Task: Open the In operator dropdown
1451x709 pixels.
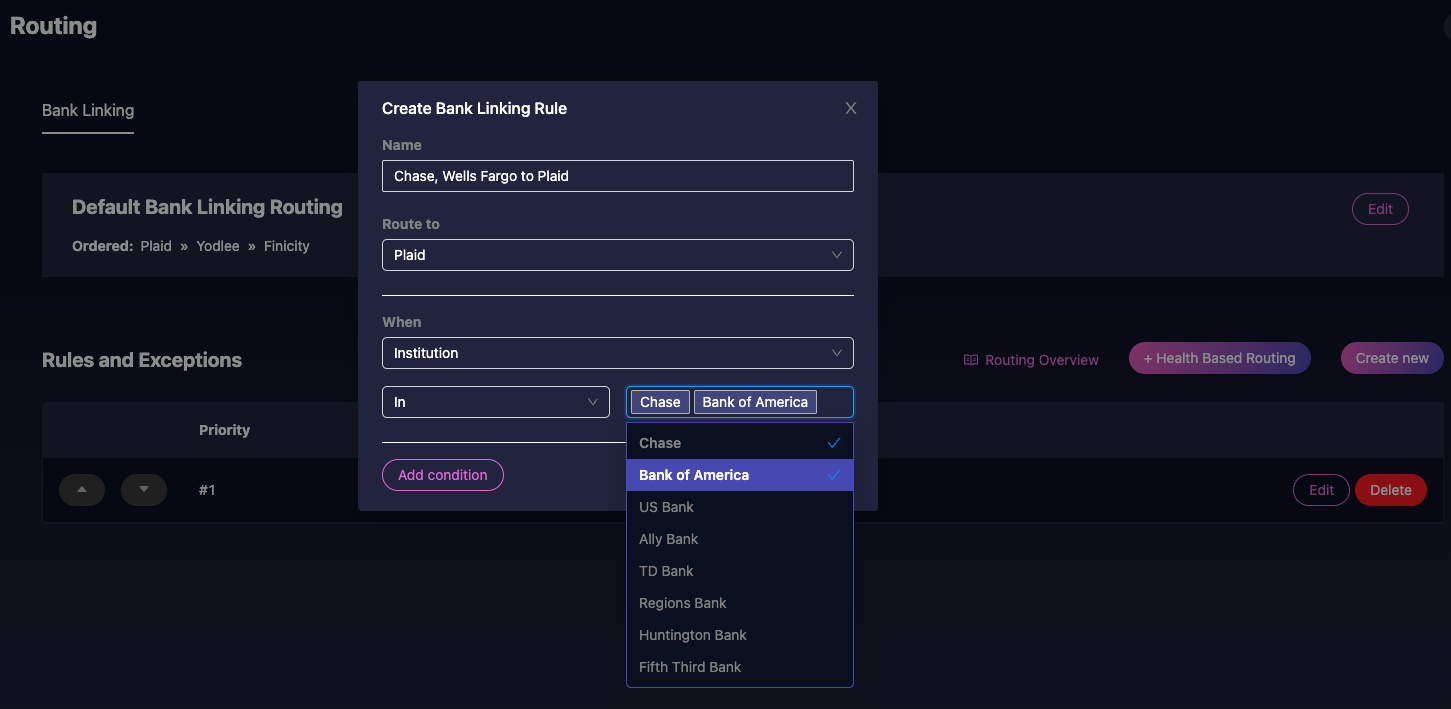Action: [x=496, y=402]
